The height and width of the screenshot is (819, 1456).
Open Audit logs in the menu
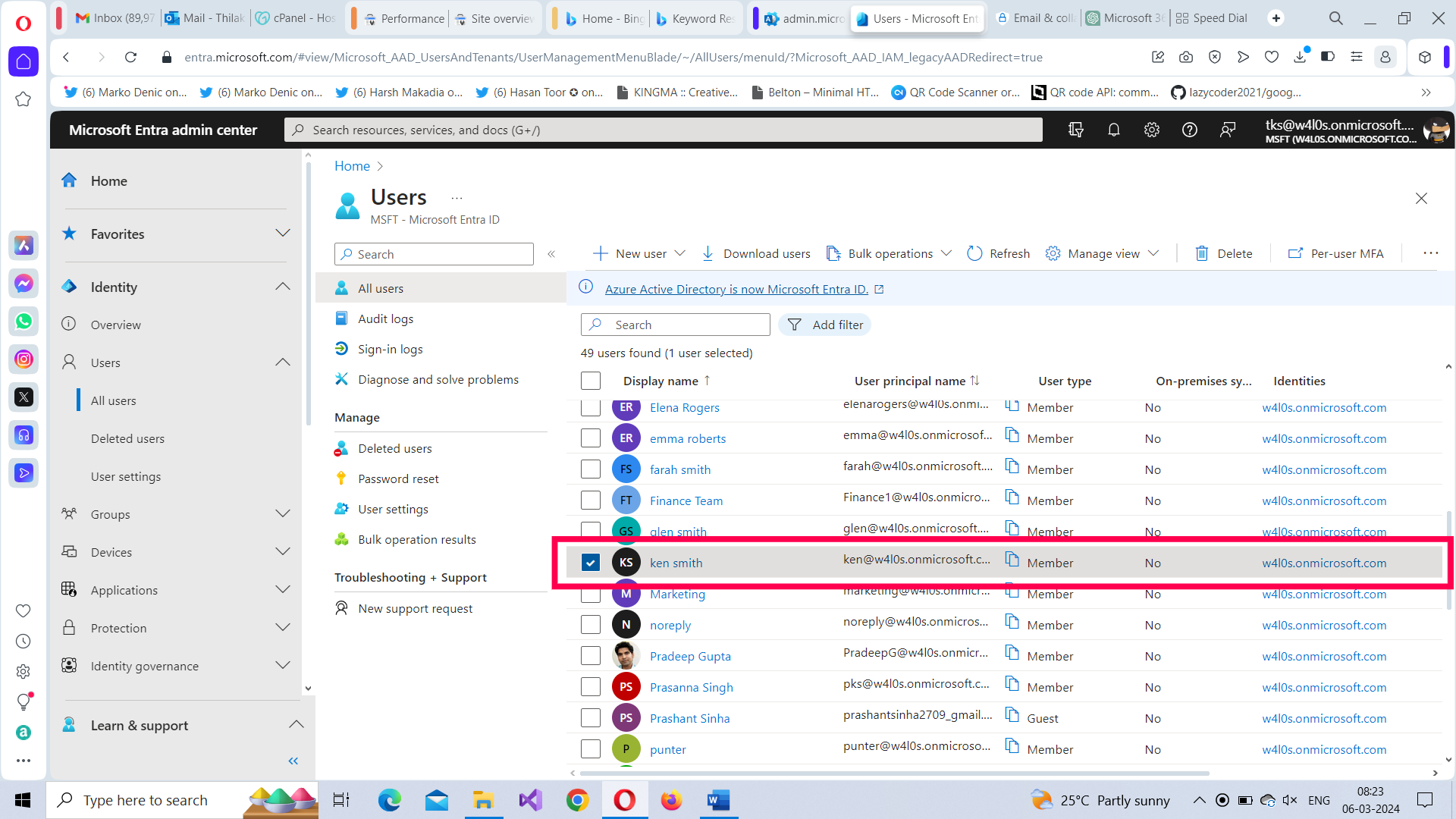(385, 318)
